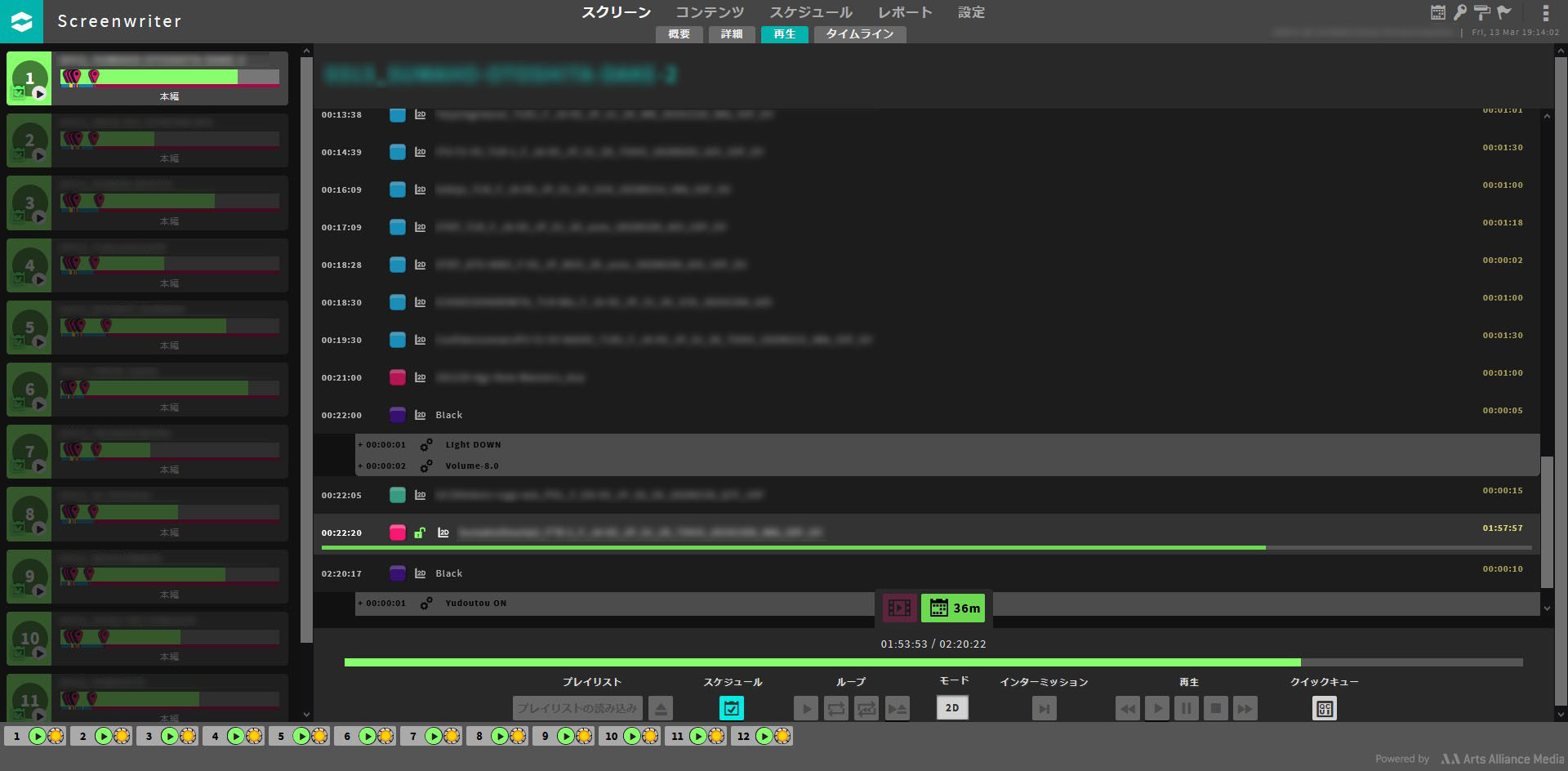Click the Yudoutou ON cue
1568x771 pixels.
coord(476,604)
